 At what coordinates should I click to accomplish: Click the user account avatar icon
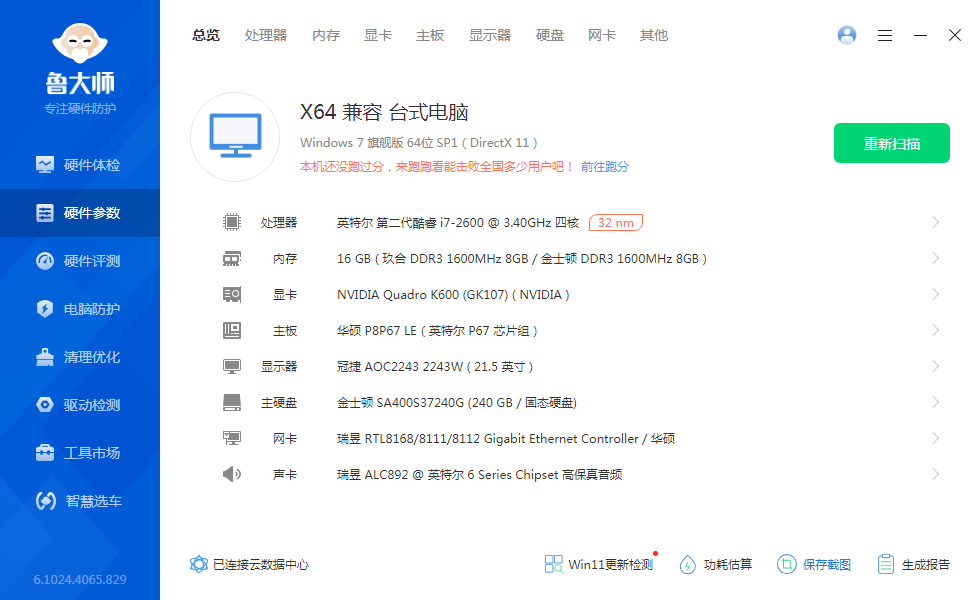(x=847, y=35)
